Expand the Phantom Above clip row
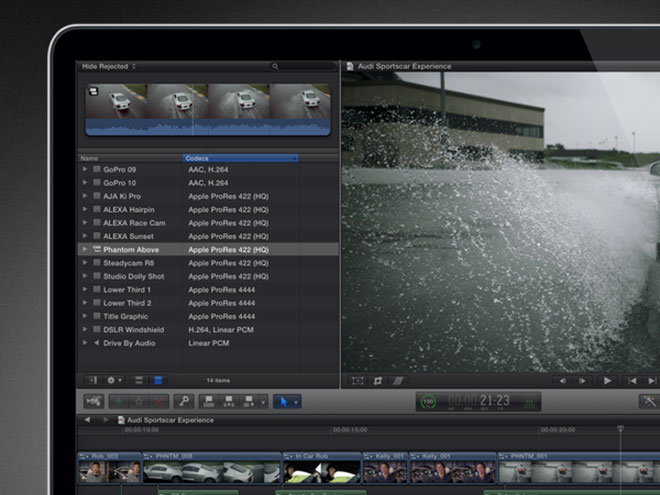660x495 pixels. 85,249
